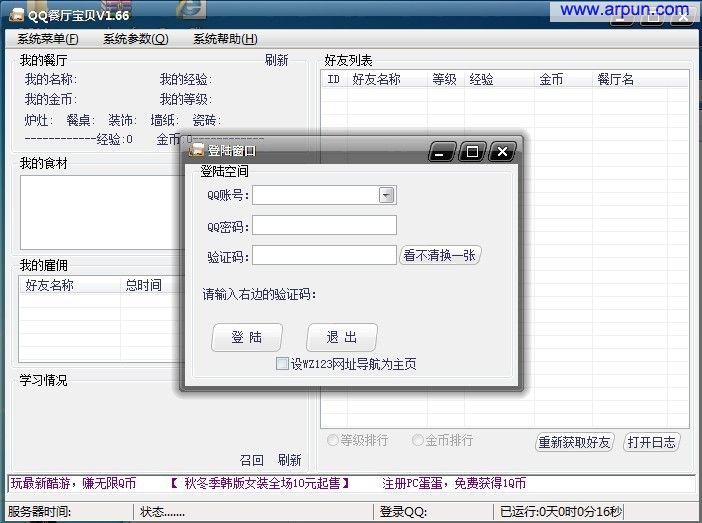702x523 pixels.
Task: Select the 等级排行 radio button
Action: click(x=333, y=440)
